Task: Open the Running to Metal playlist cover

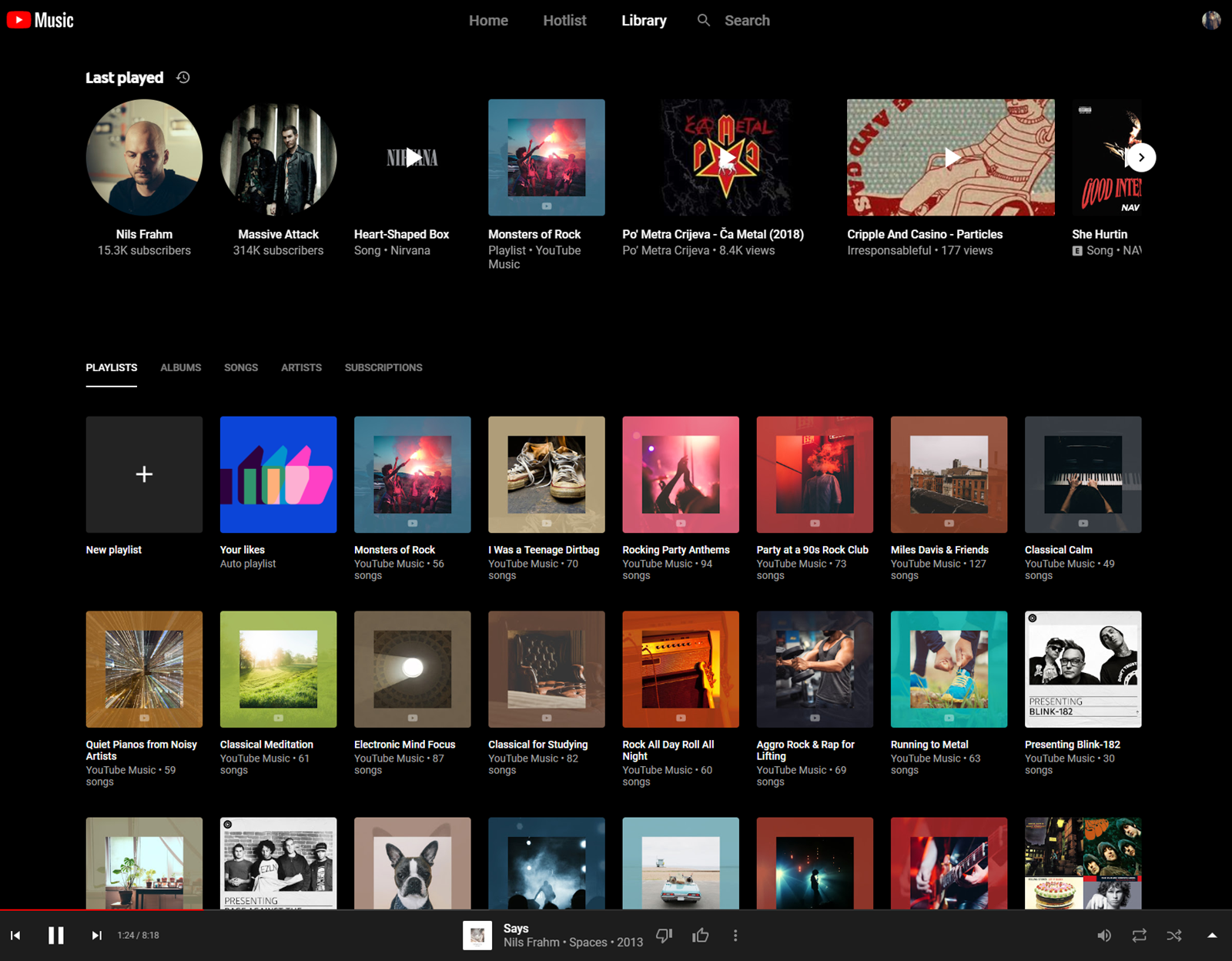Action: point(949,669)
